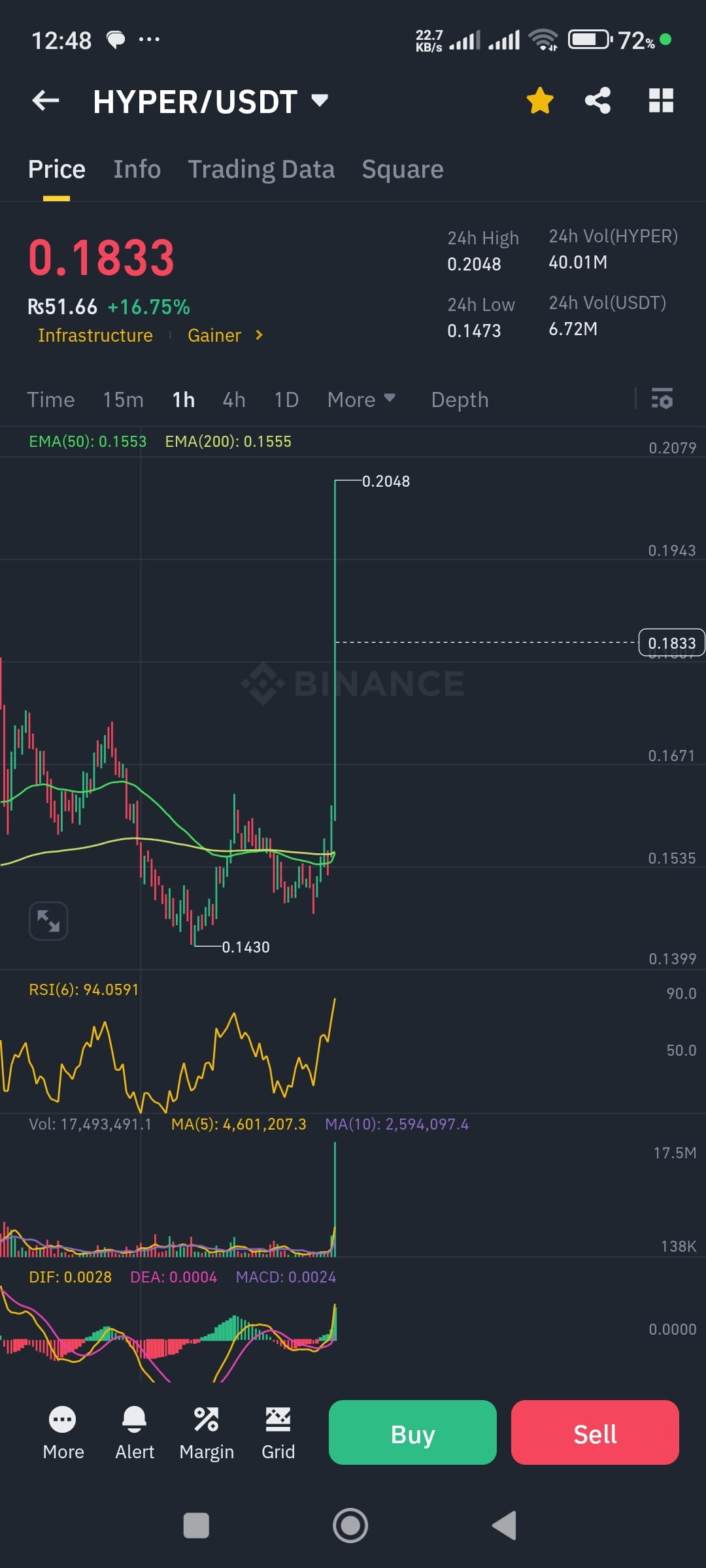Tap the chat notification icon in status bar

pyautogui.click(x=116, y=40)
